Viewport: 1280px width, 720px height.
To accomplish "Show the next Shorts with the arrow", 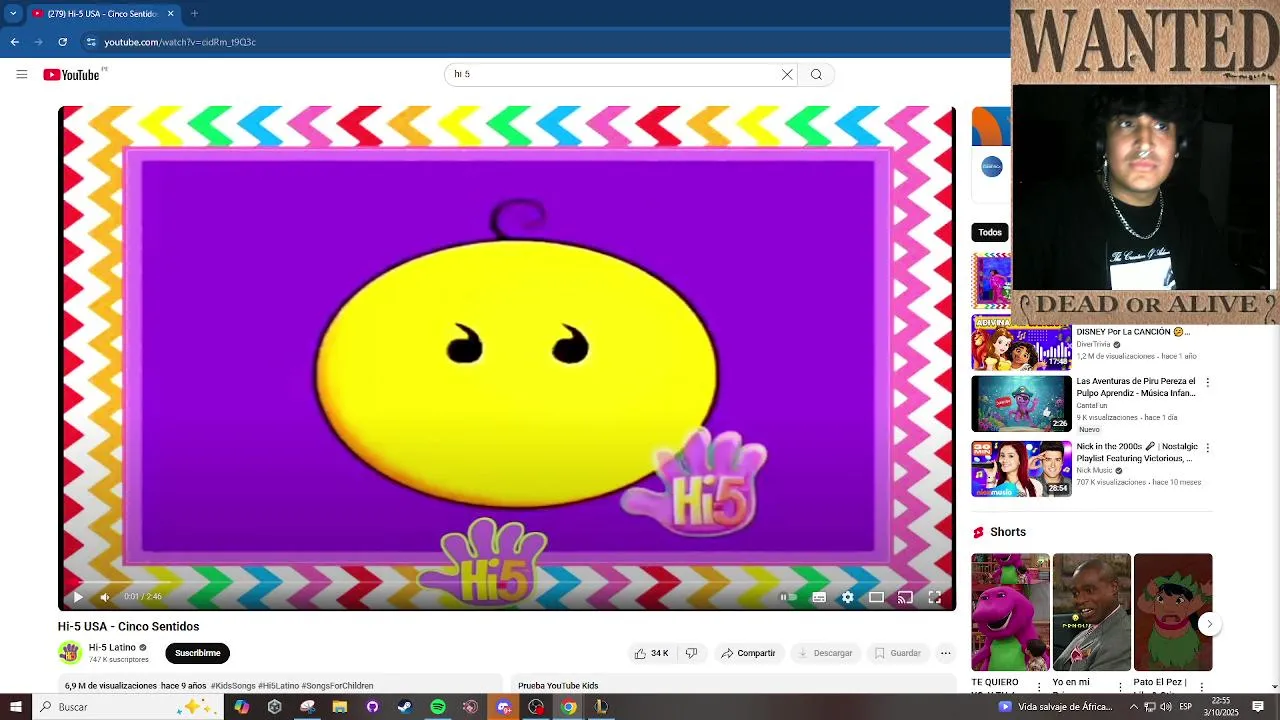I will click(1209, 624).
